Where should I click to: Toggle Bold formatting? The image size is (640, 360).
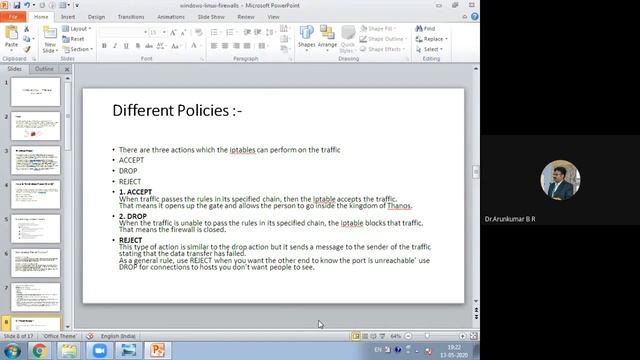104,46
